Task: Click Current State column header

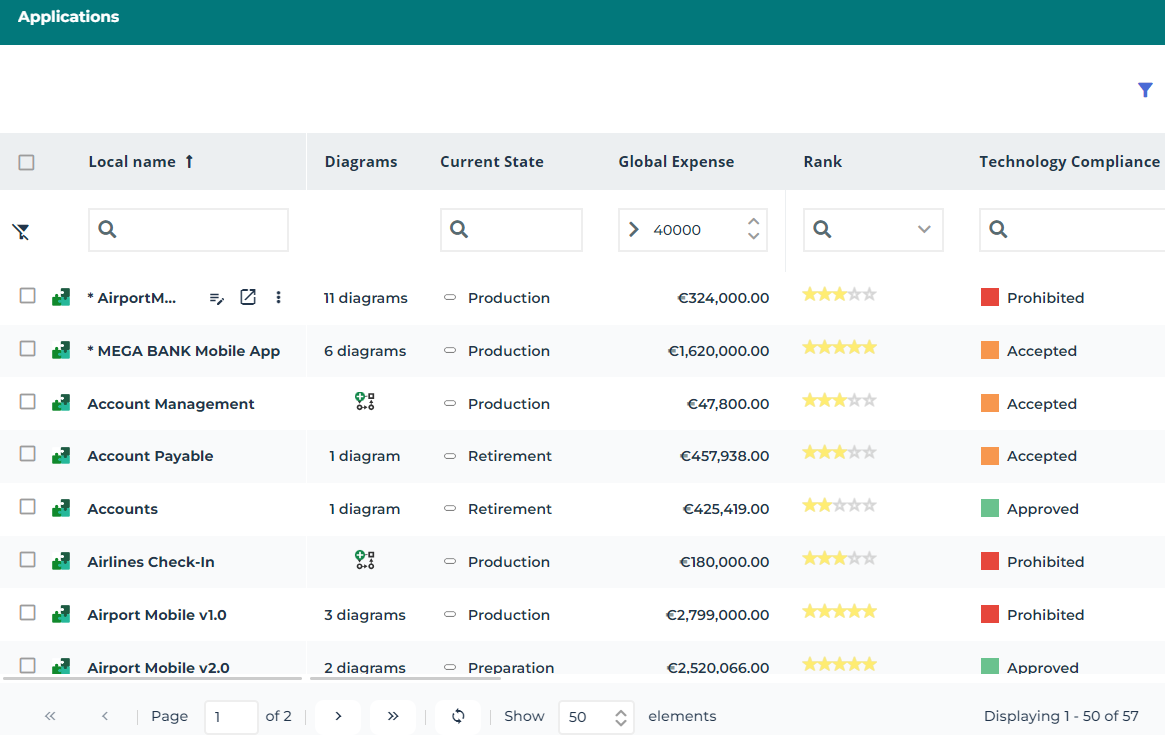Action: click(x=491, y=162)
